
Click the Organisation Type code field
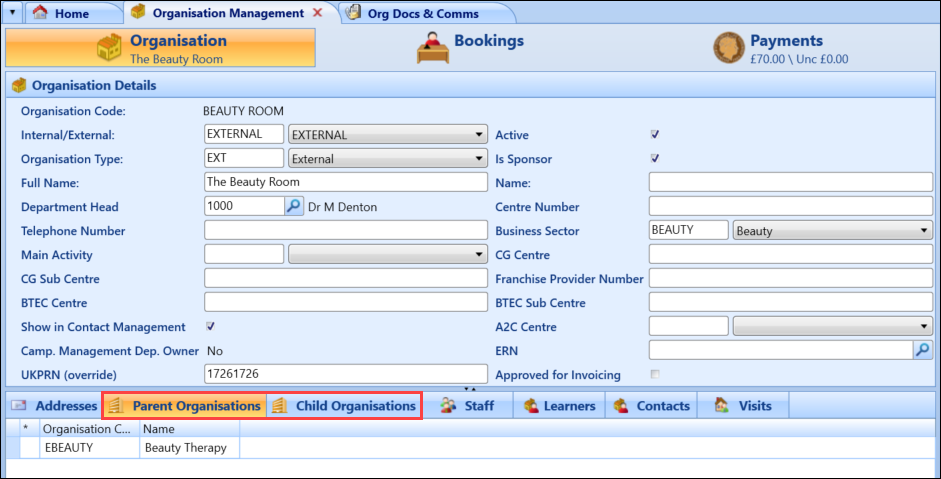(x=244, y=158)
